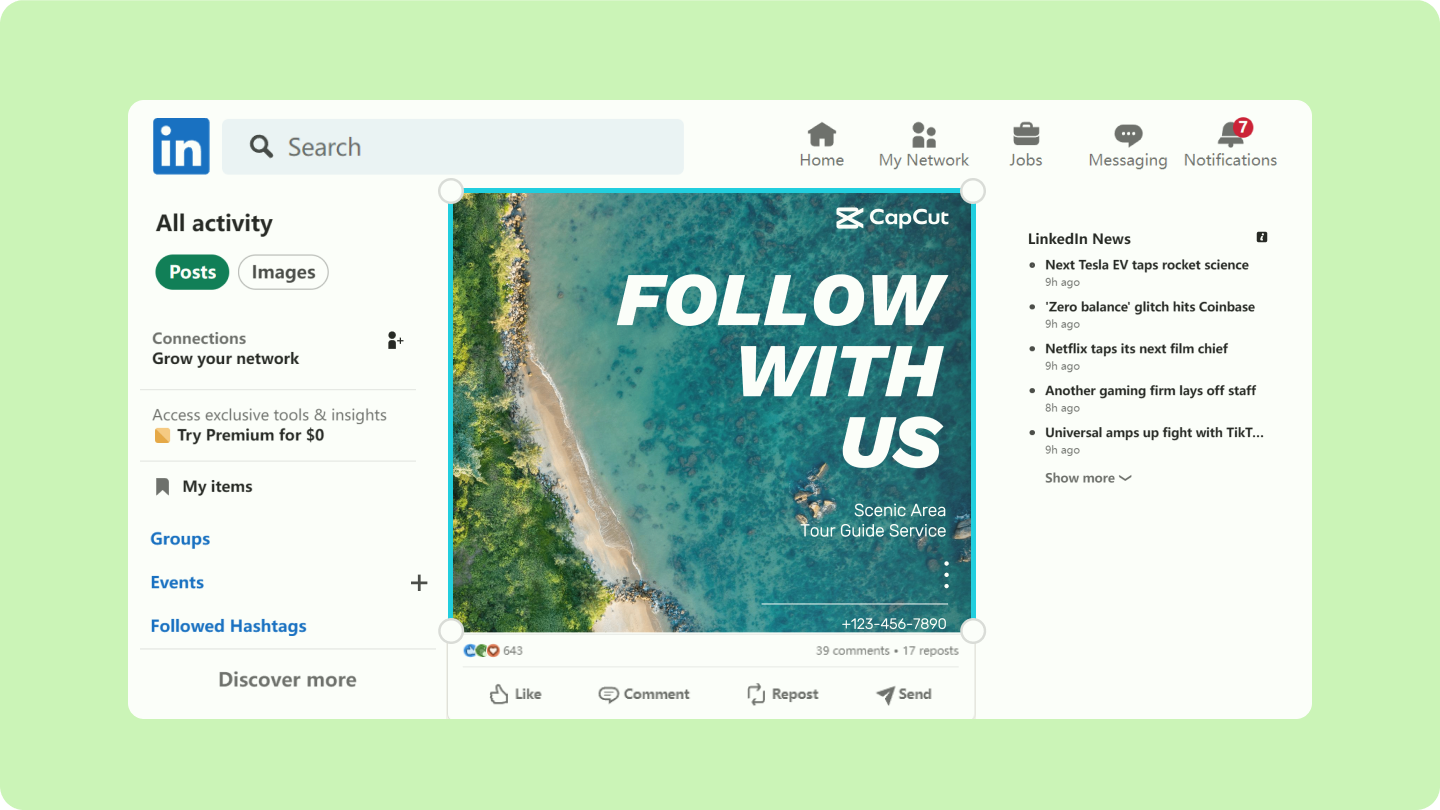Click the add connection person icon
This screenshot has width=1440, height=810.
[395, 340]
